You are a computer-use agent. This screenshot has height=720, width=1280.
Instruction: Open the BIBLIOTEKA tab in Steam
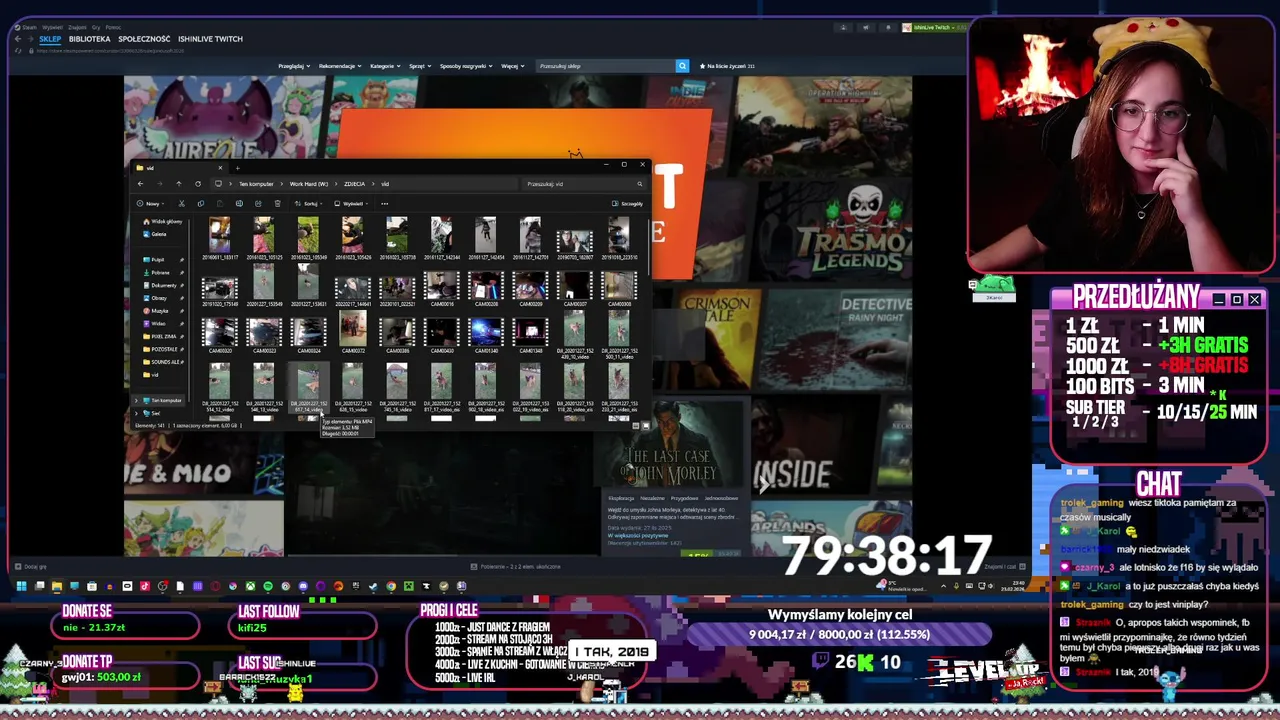click(90, 39)
